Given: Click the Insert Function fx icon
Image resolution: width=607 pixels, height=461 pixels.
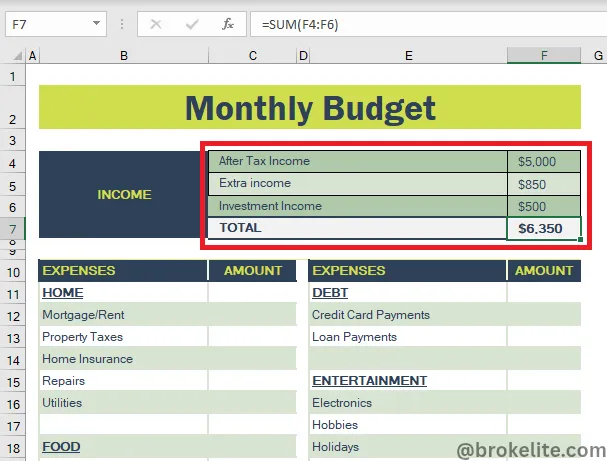Looking at the screenshot, I should 227,23.
